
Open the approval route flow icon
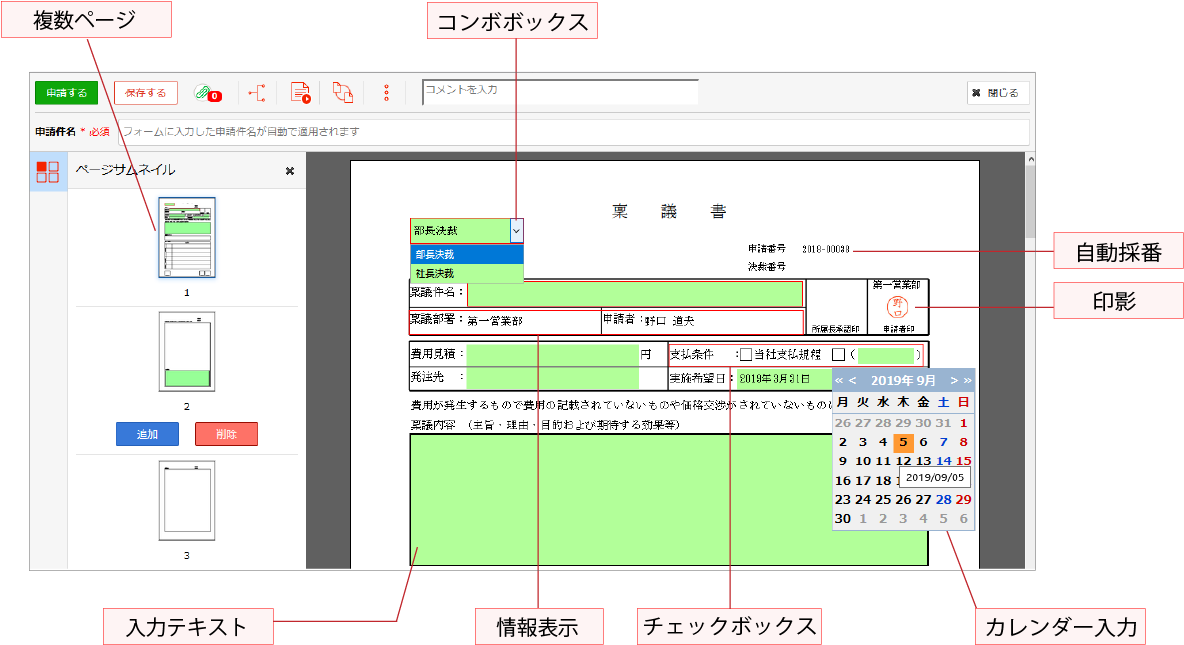click(x=257, y=93)
